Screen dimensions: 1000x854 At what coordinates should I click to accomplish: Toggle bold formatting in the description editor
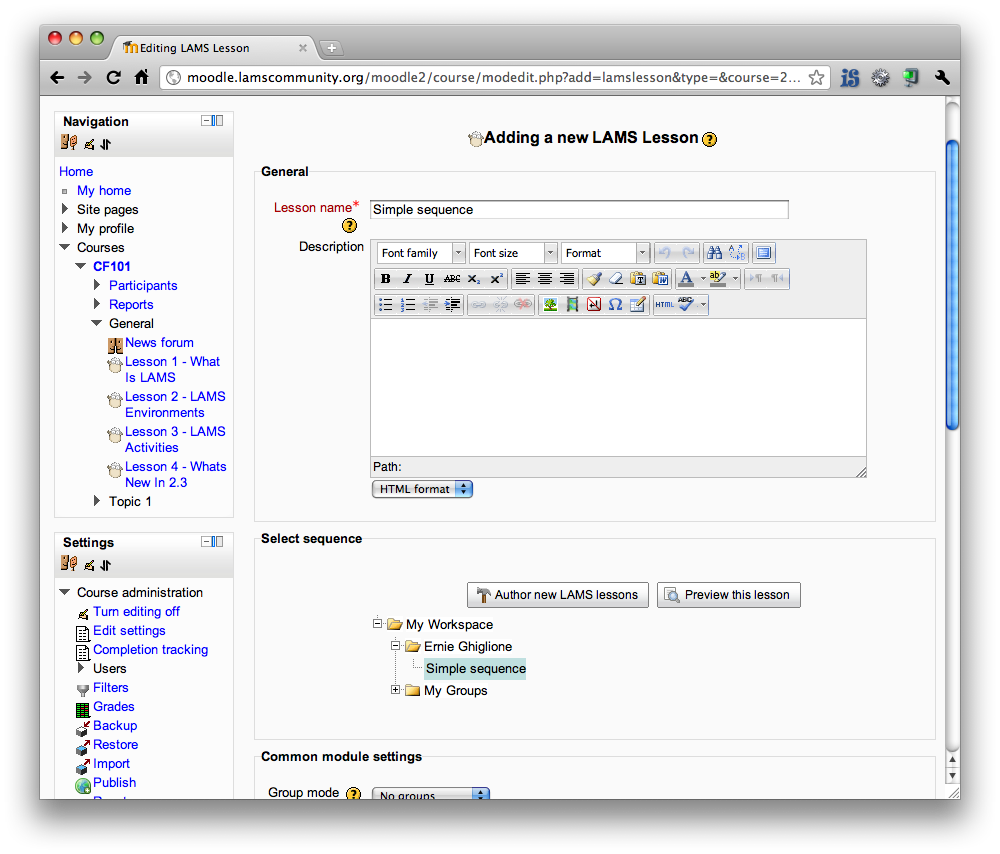pos(386,279)
